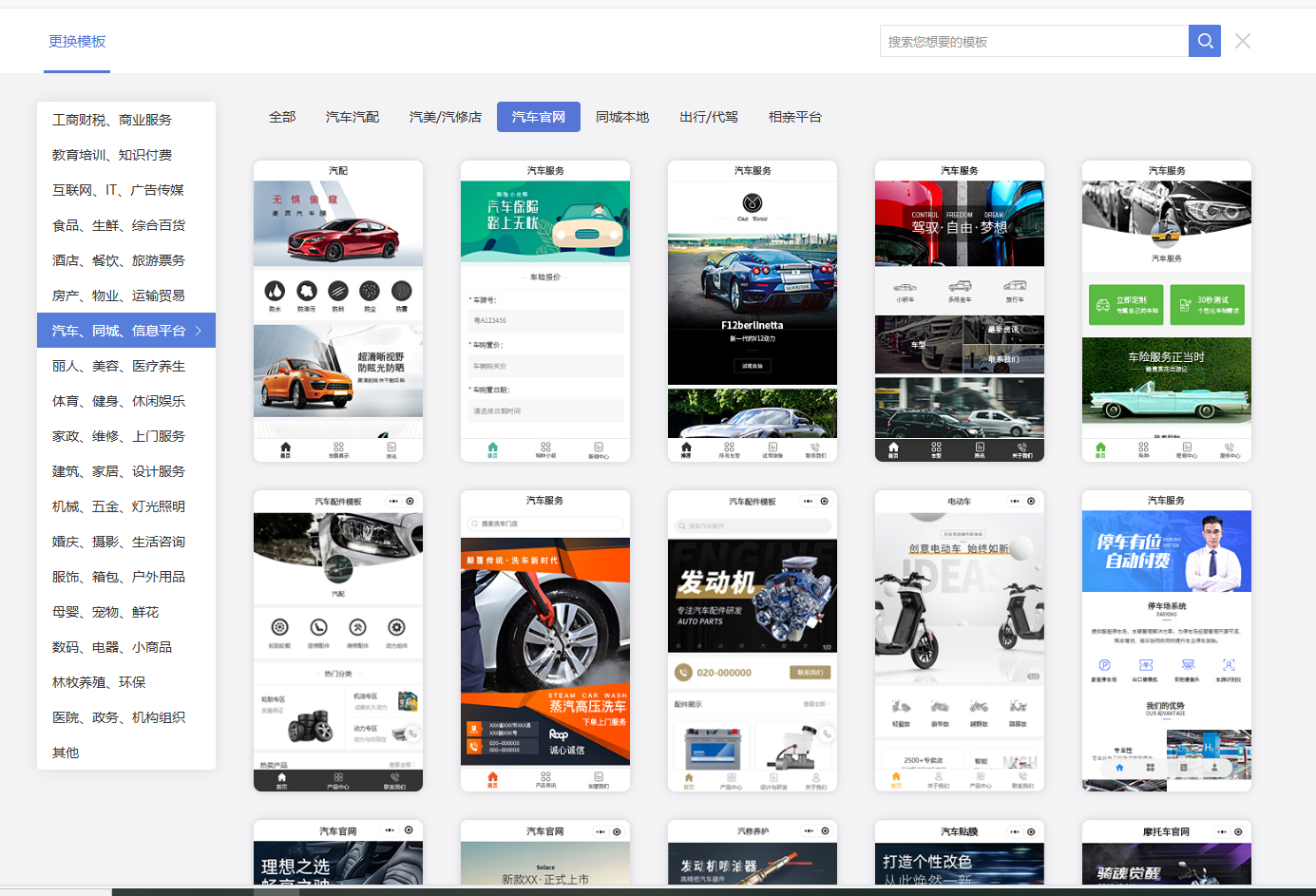Choose the 汽车配件模板 headlight template
Viewport: 1316px width, 896px height.
[338, 641]
